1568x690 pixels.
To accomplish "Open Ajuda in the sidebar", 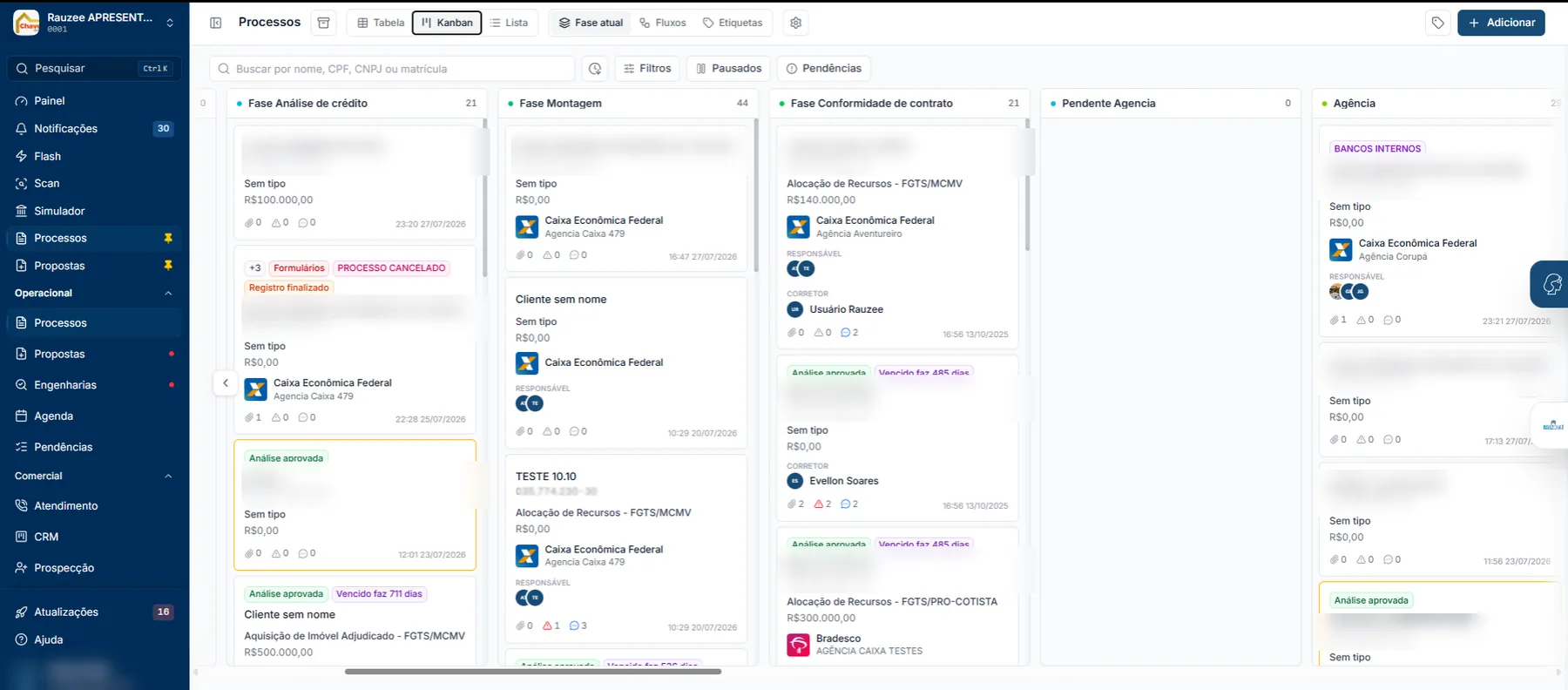I will tap(94, 639).
